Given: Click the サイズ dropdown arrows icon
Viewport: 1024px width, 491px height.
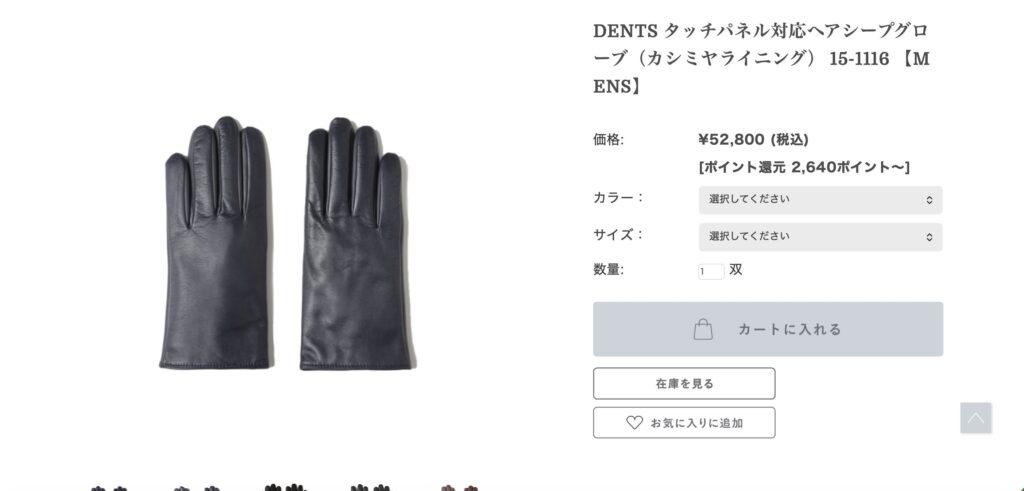Looking at the screenshot, I should pos(929,237).
